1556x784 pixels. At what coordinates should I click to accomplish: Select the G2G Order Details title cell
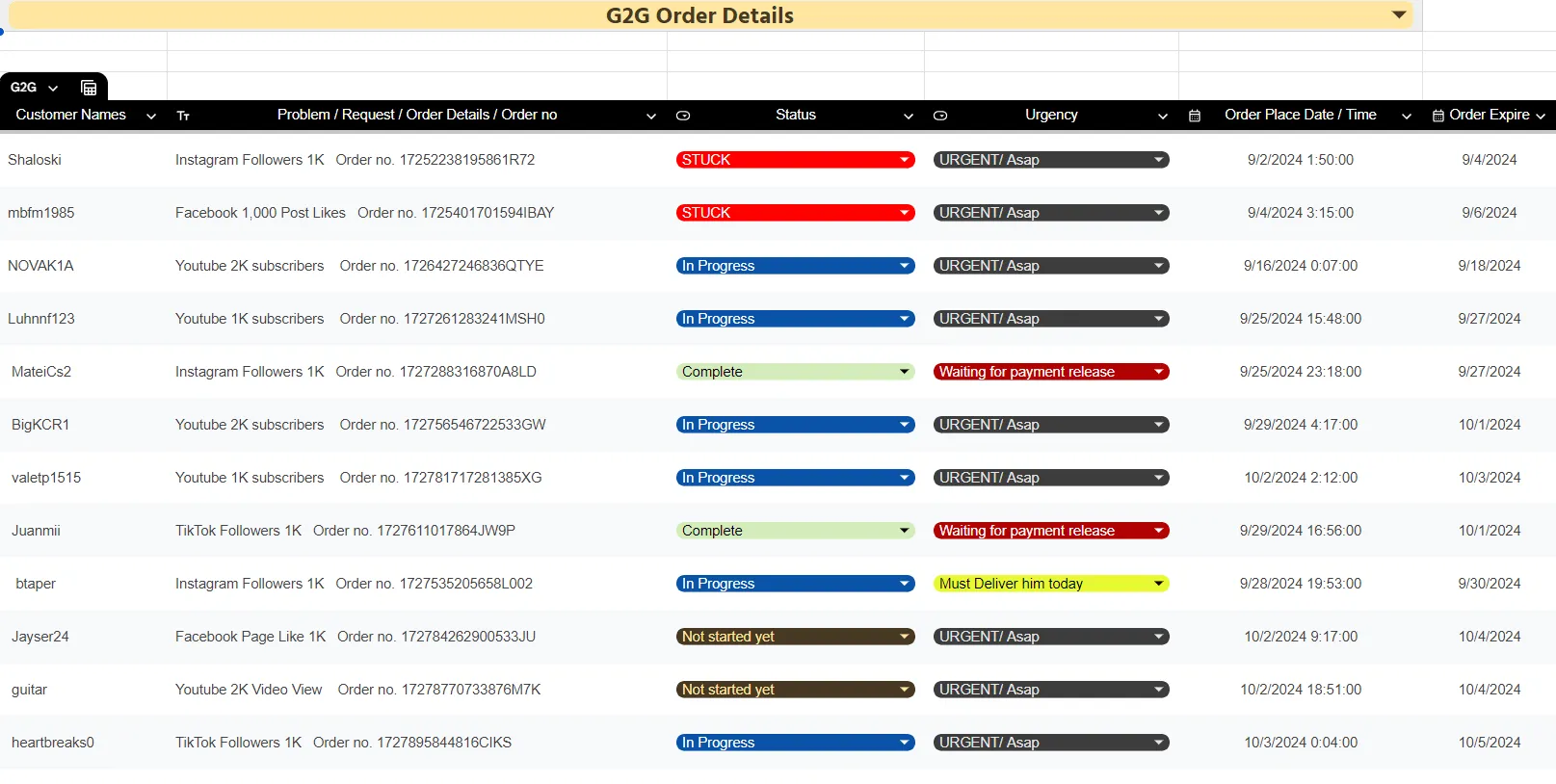710,14
